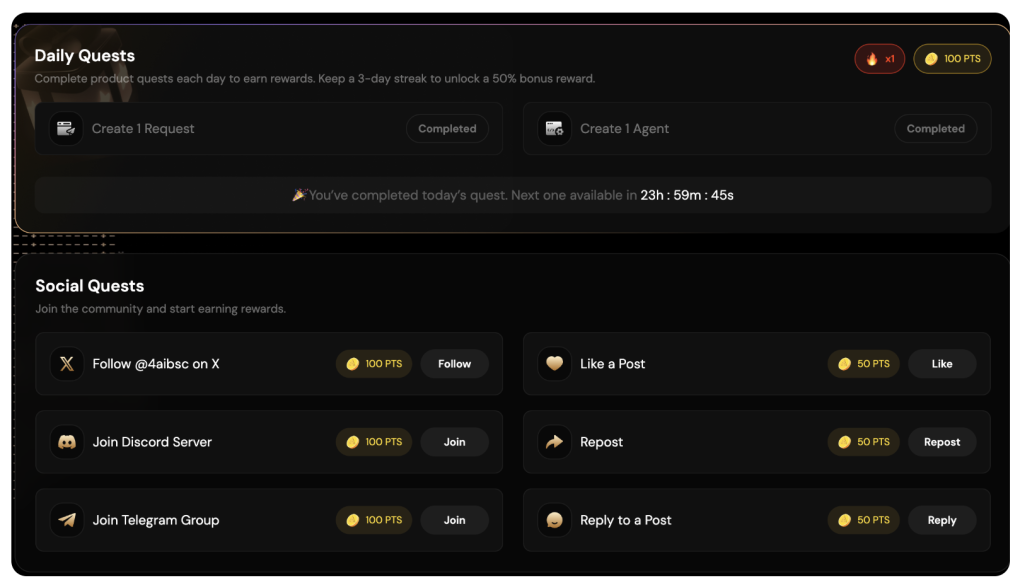Click the smiley icon for Reply to a Post
This screenshot has width=1020, height=585.
(x=554, y=520)
